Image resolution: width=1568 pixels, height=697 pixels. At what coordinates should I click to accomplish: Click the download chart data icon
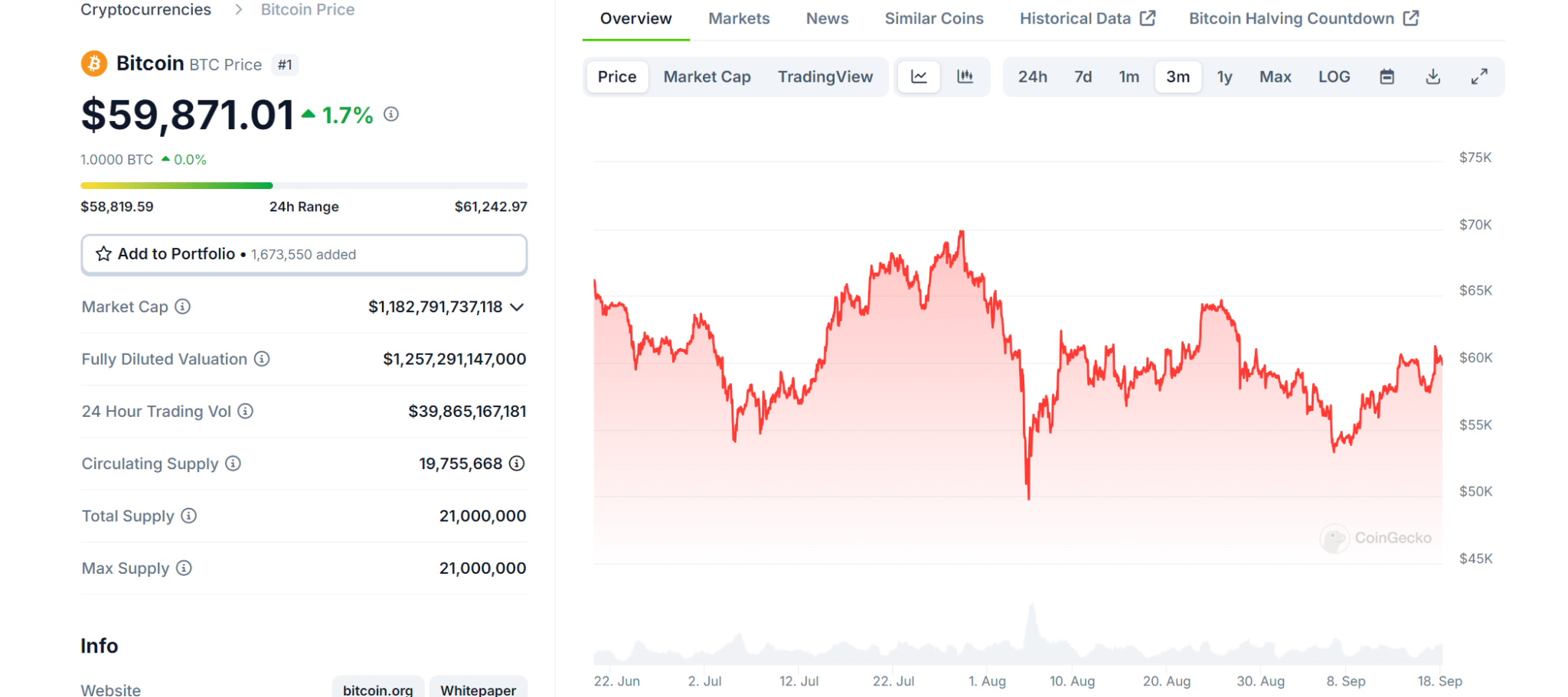pyautogui.click(x=1433, y=77)
